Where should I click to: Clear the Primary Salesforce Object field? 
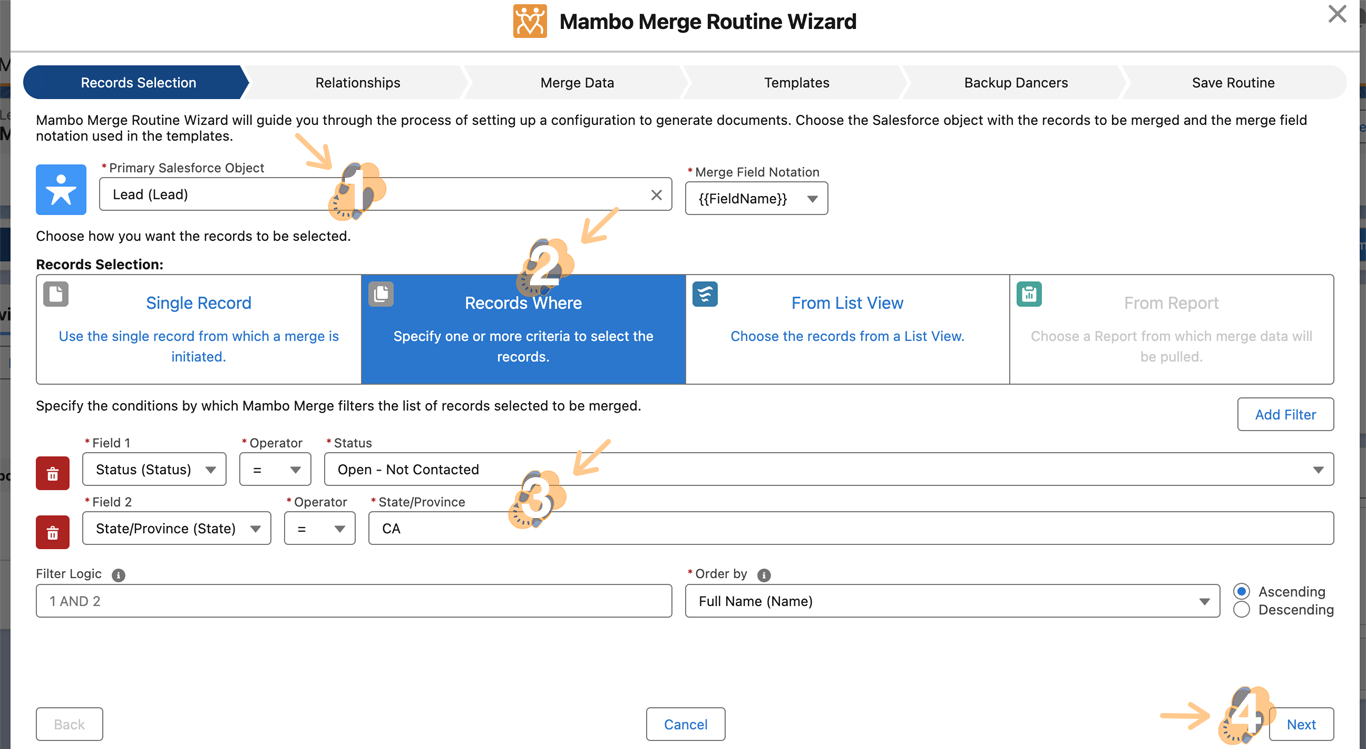[656, 195]
